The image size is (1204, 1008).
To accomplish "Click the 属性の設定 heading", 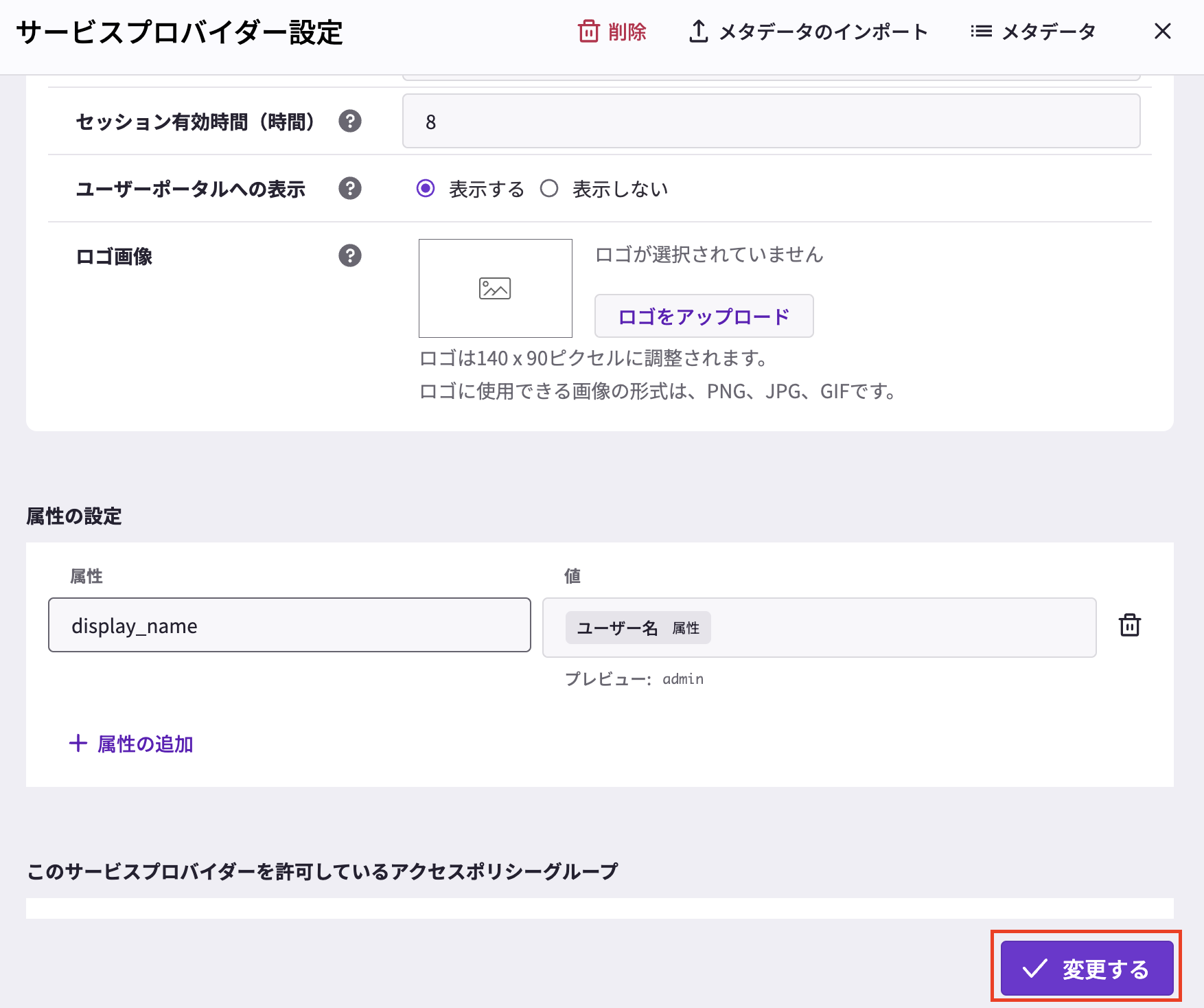I will 74,516.
